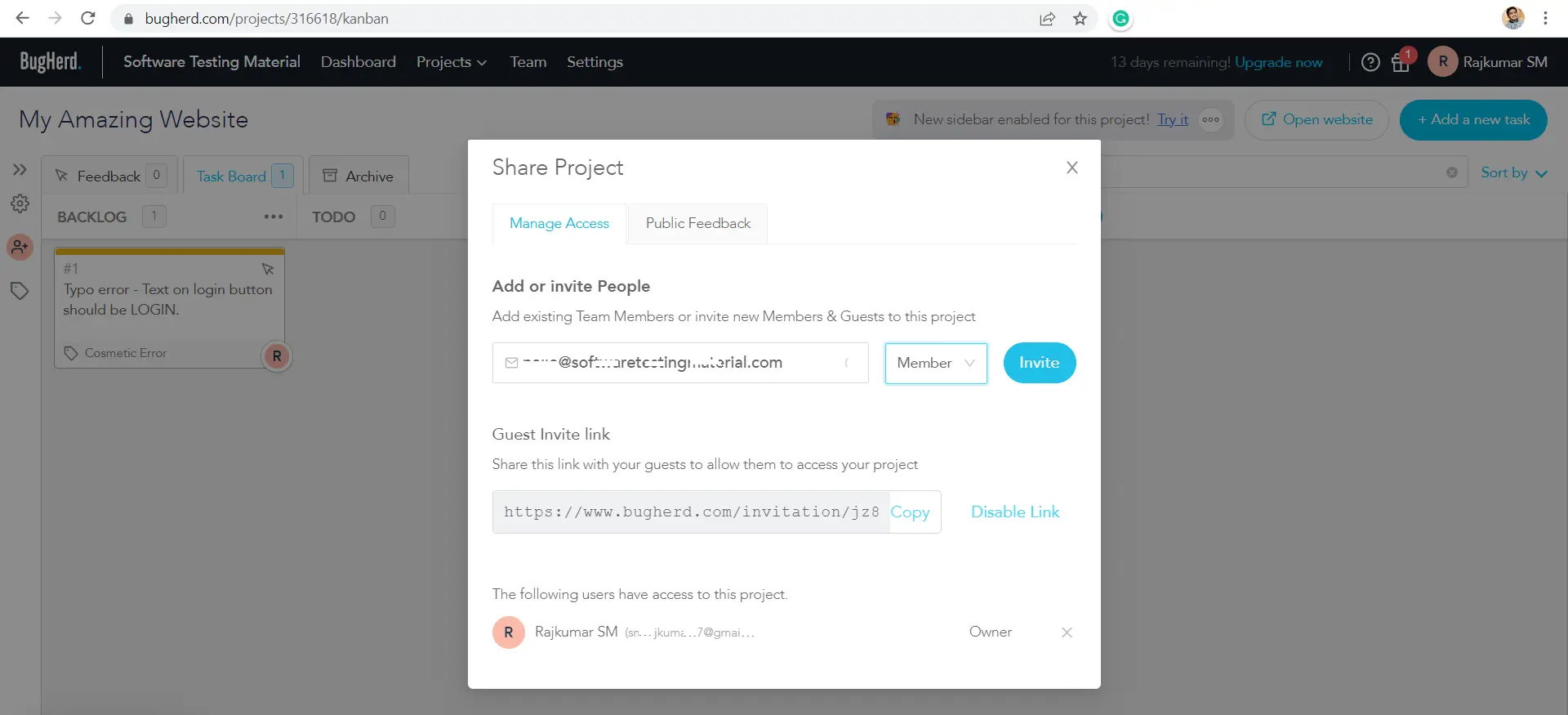Click the share page icon in the address bar

coord(1047,19)
